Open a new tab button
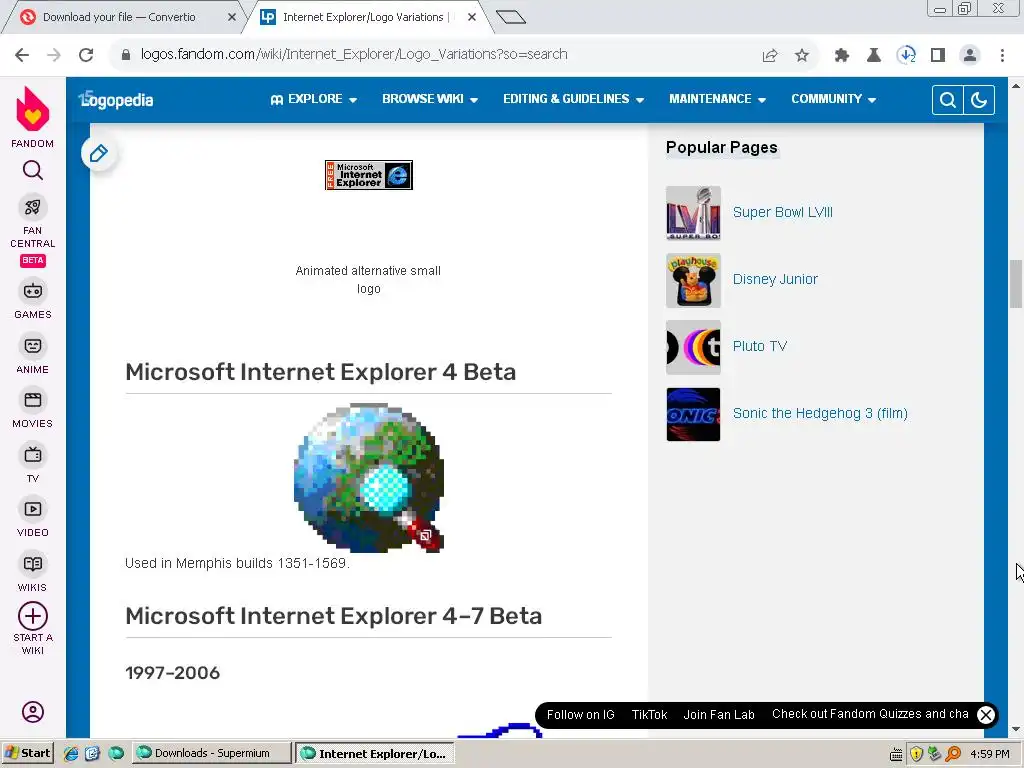Viewport: 1024px width, 768px height. [511, 18]
